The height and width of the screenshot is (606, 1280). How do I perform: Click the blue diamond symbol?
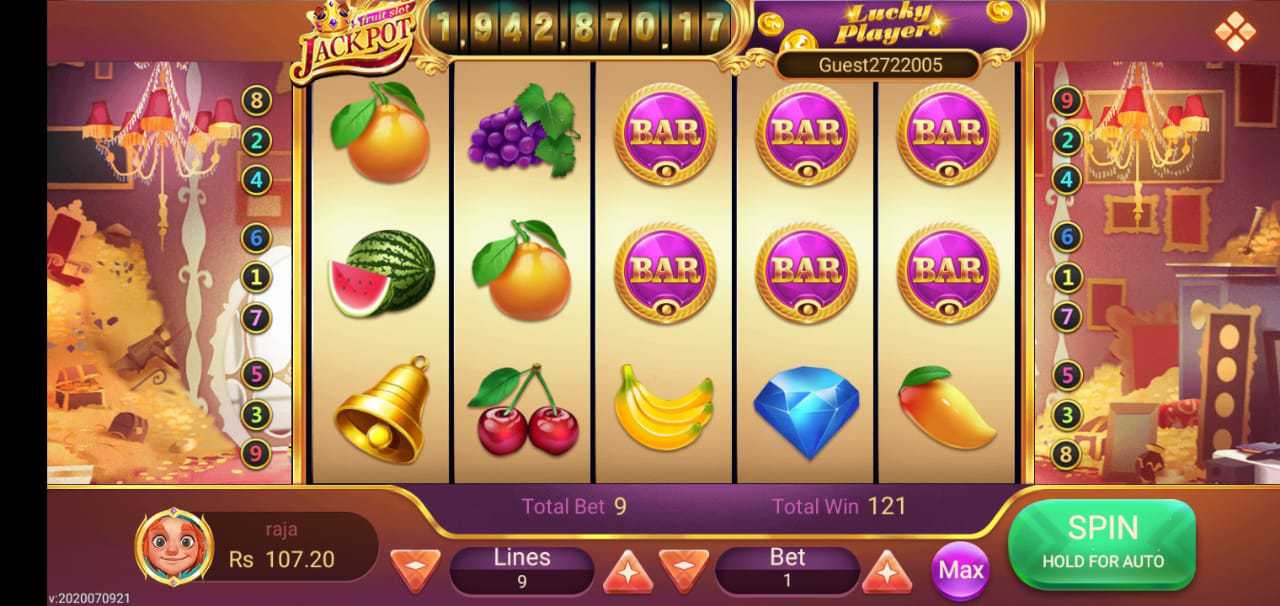tap(806, 413)
